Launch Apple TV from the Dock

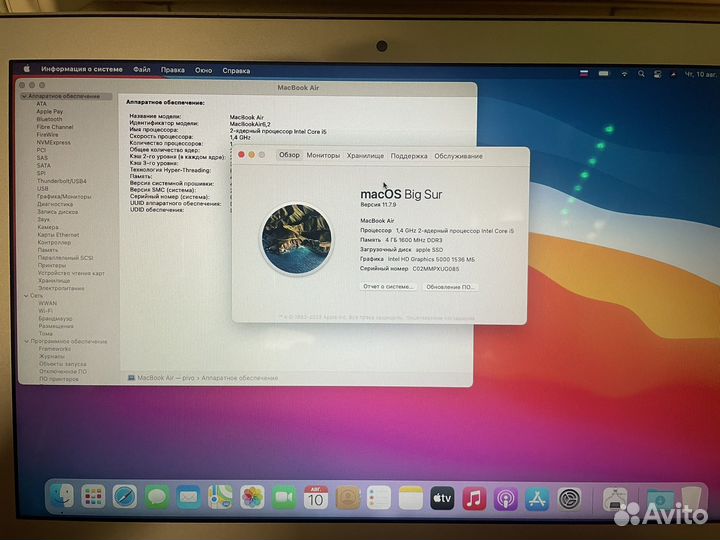pos(442,499)
